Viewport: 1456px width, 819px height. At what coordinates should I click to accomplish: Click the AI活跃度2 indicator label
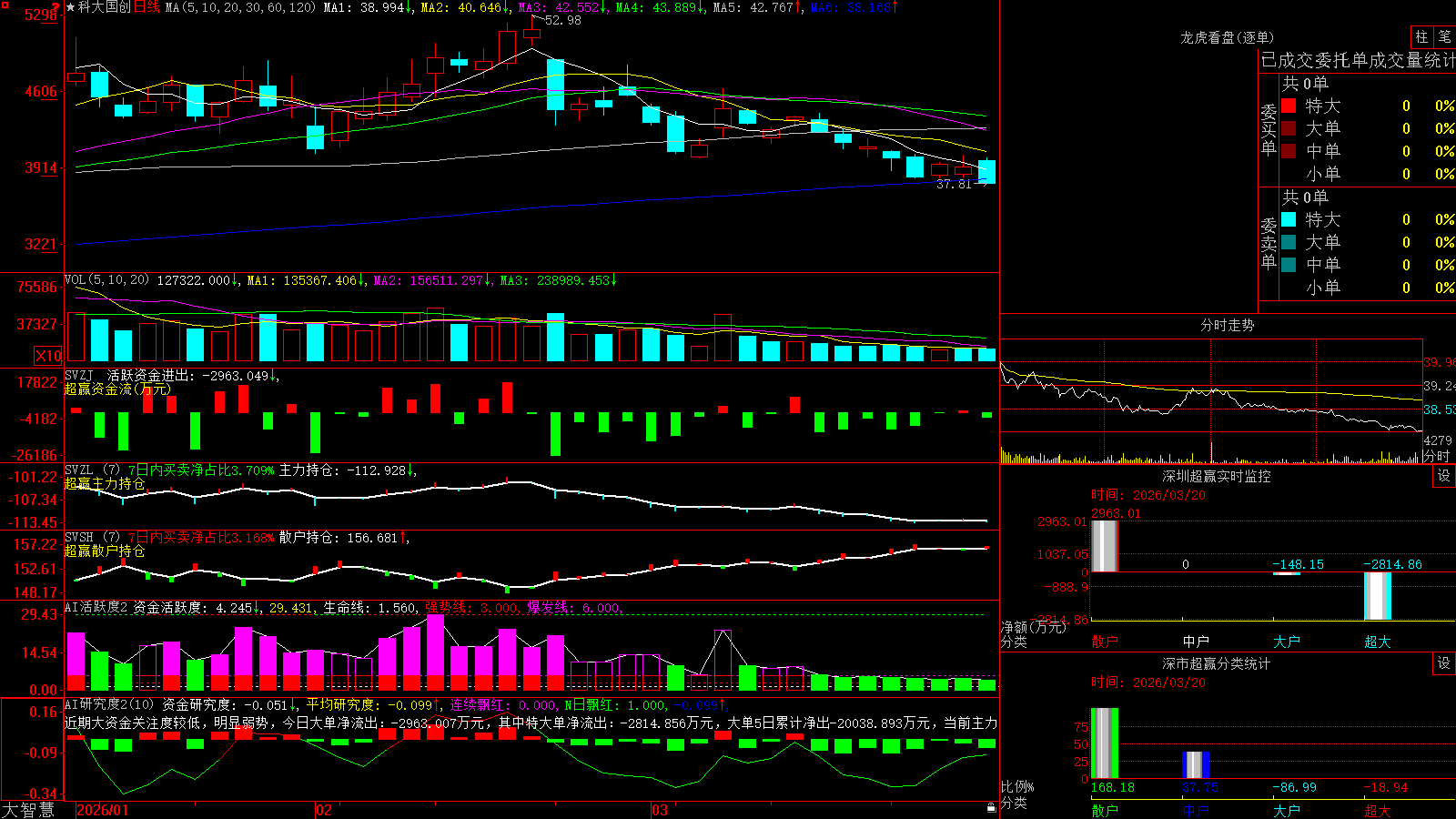96,607
